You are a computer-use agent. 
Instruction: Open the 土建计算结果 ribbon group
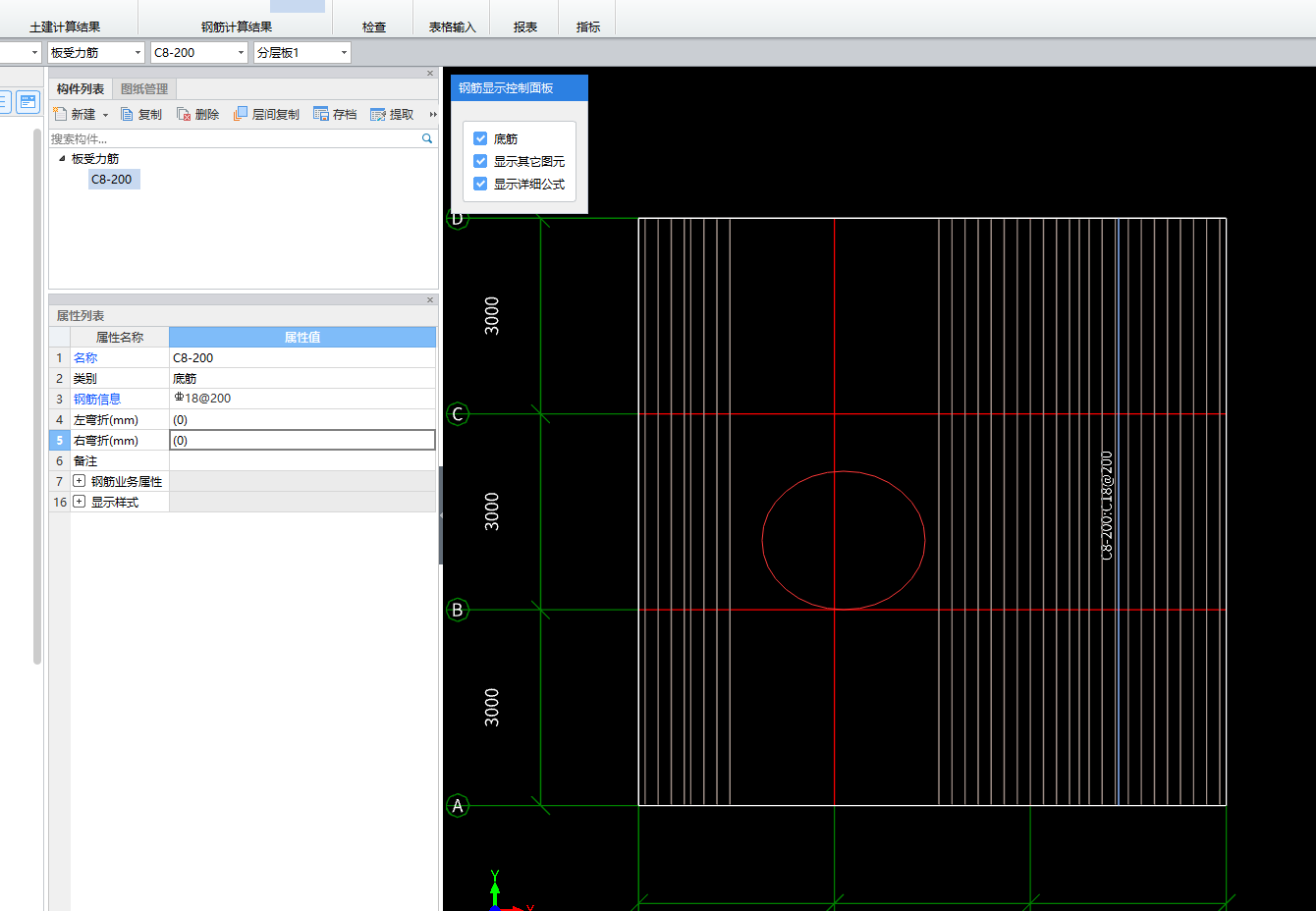tap(65, 27)
